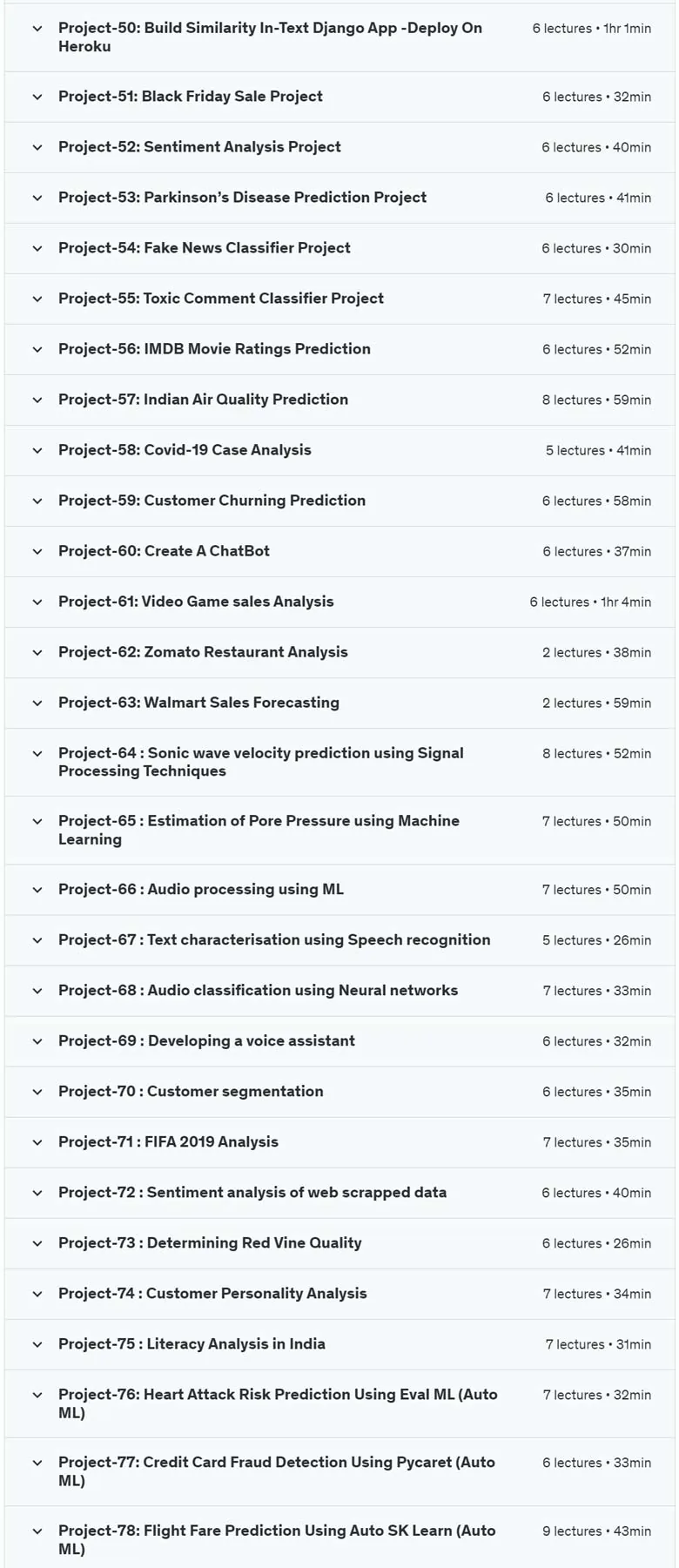Click chevron for Determining Red Vine Quality
Screen dimensions: 679x1568
point(37,1243)
